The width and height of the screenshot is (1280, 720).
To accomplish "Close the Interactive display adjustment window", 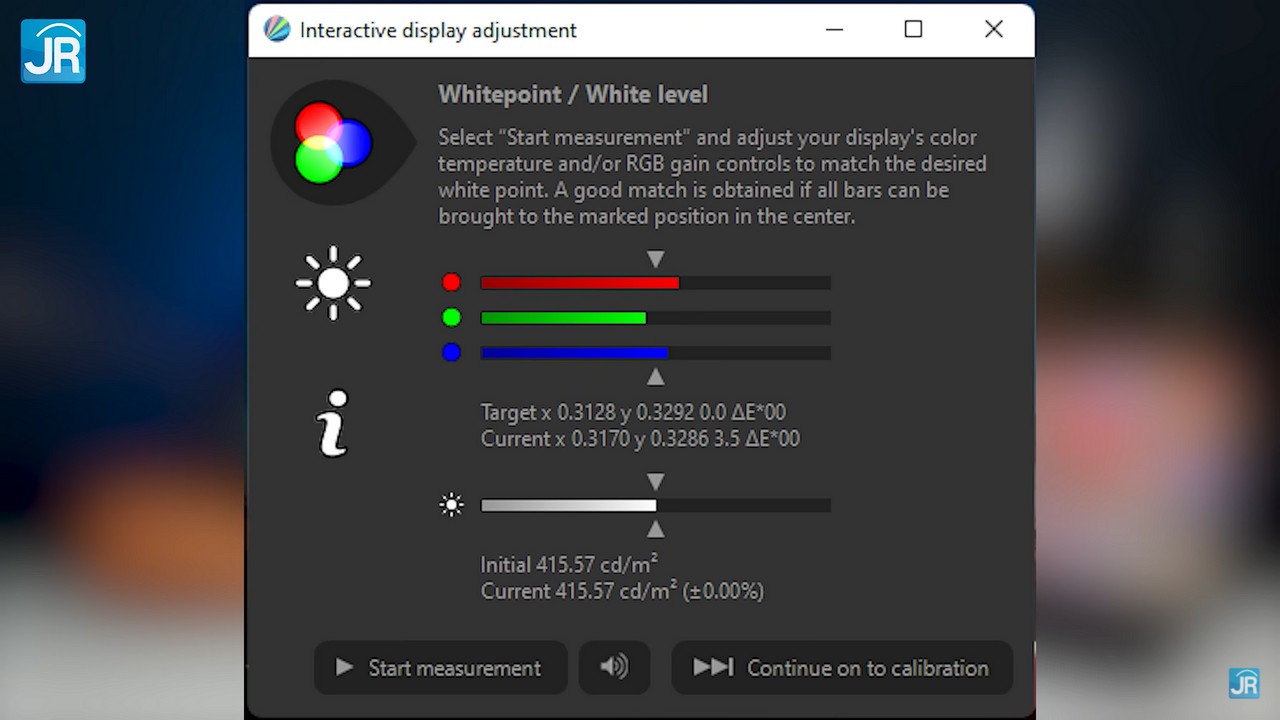I will pyautogui.click(x=993, y=30).
